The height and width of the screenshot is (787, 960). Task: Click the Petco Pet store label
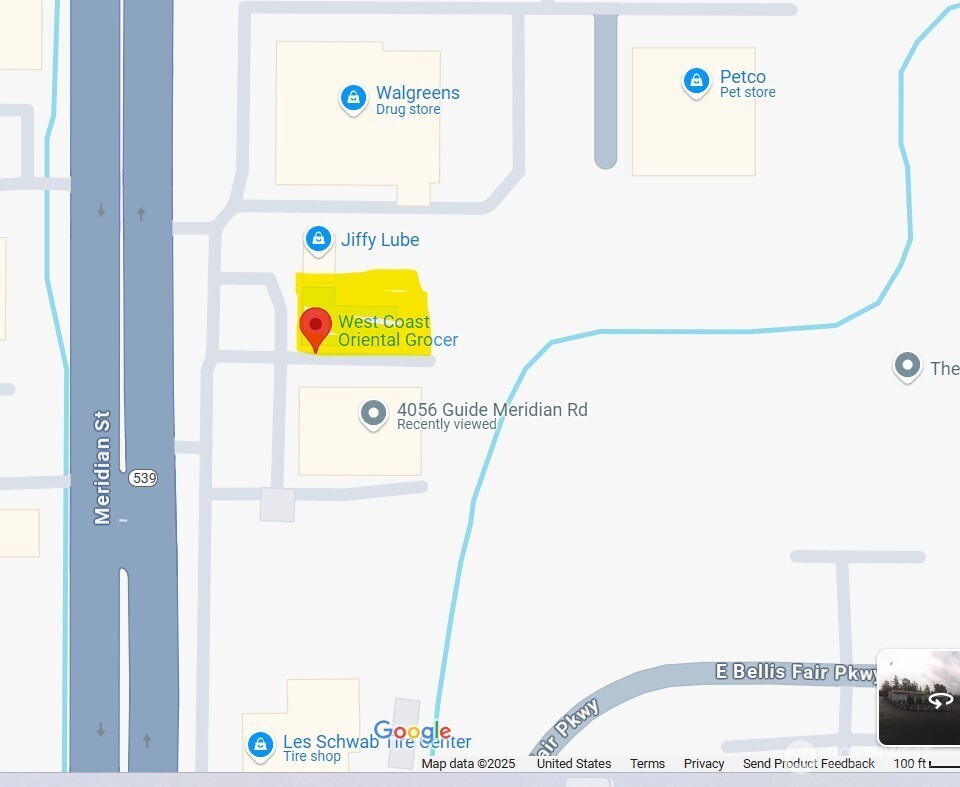tap(748, 84)
